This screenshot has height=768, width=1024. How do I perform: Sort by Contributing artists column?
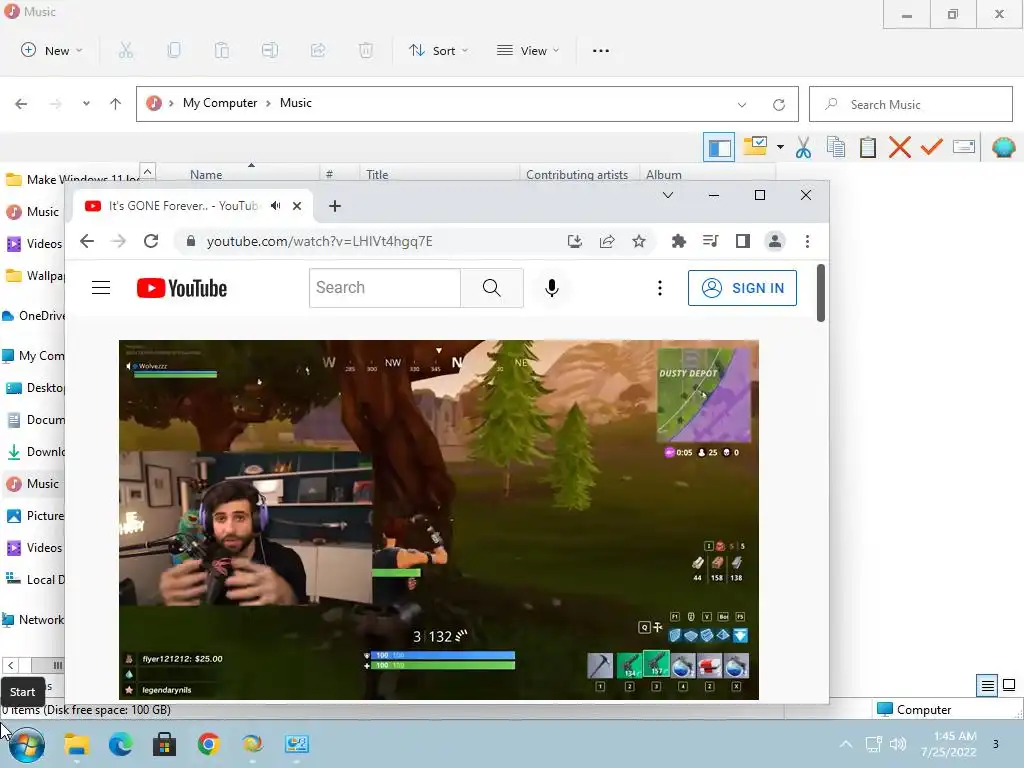pos(577,174)
